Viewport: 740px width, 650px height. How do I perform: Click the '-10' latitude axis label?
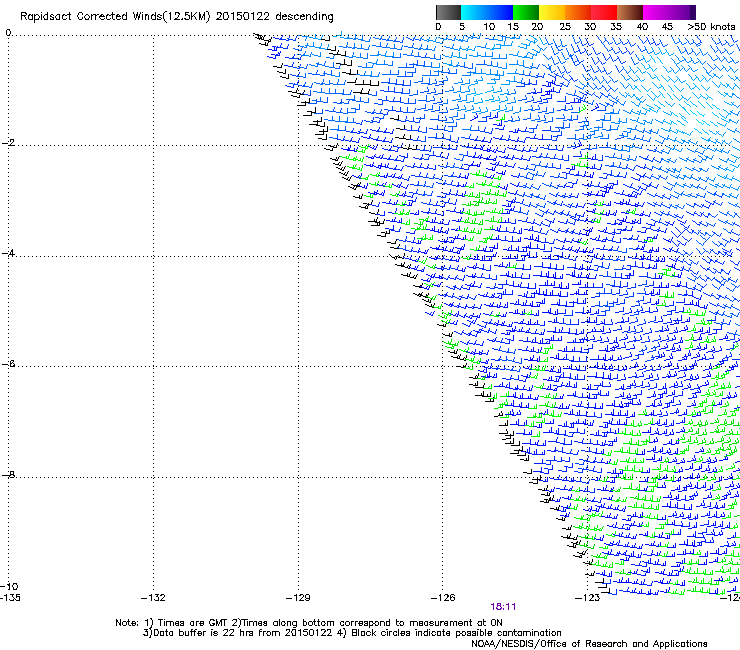(9, 586)
